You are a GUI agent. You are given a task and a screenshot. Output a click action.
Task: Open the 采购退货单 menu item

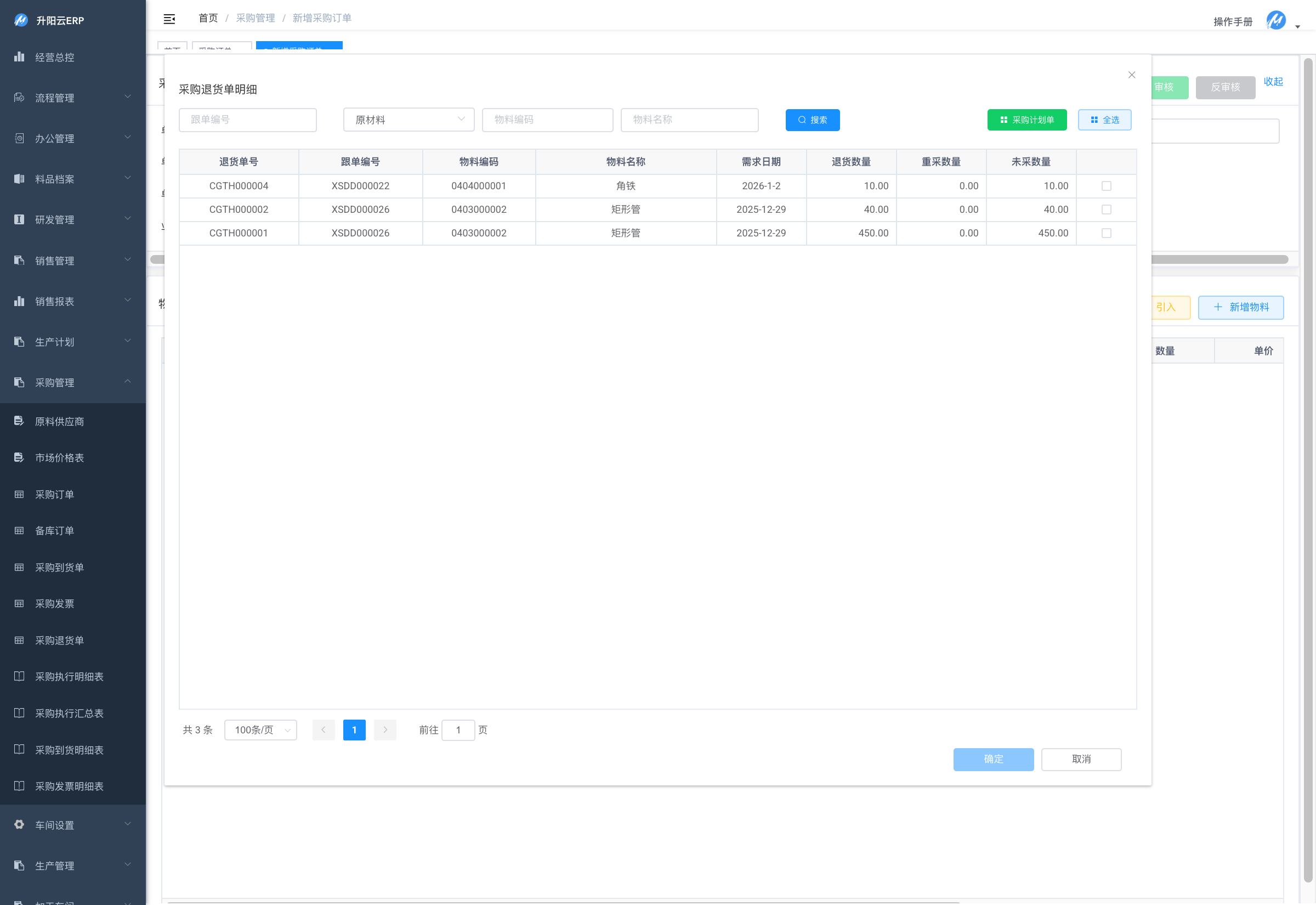pos(60,640)
